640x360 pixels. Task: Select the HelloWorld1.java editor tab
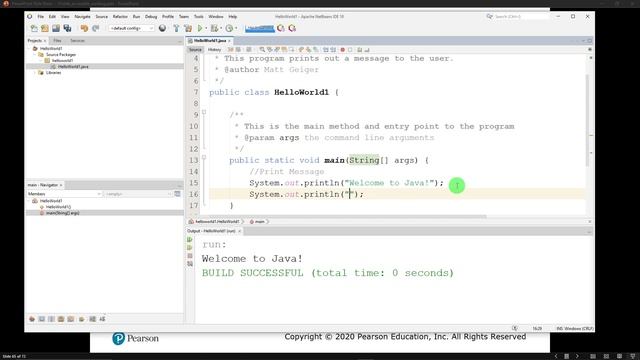(209, 41)
